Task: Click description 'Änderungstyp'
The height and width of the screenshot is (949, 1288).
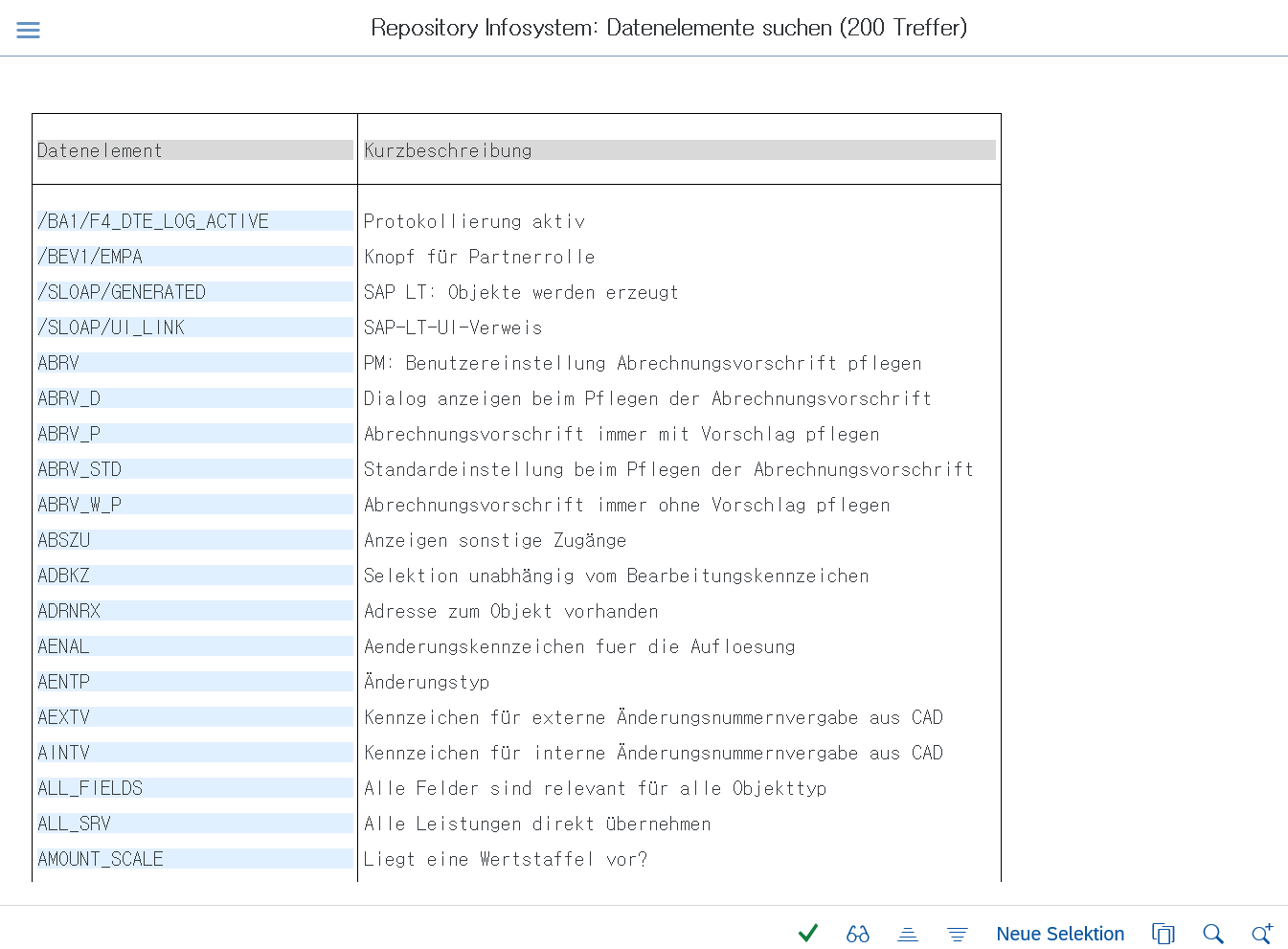Action: click(427, 682)
